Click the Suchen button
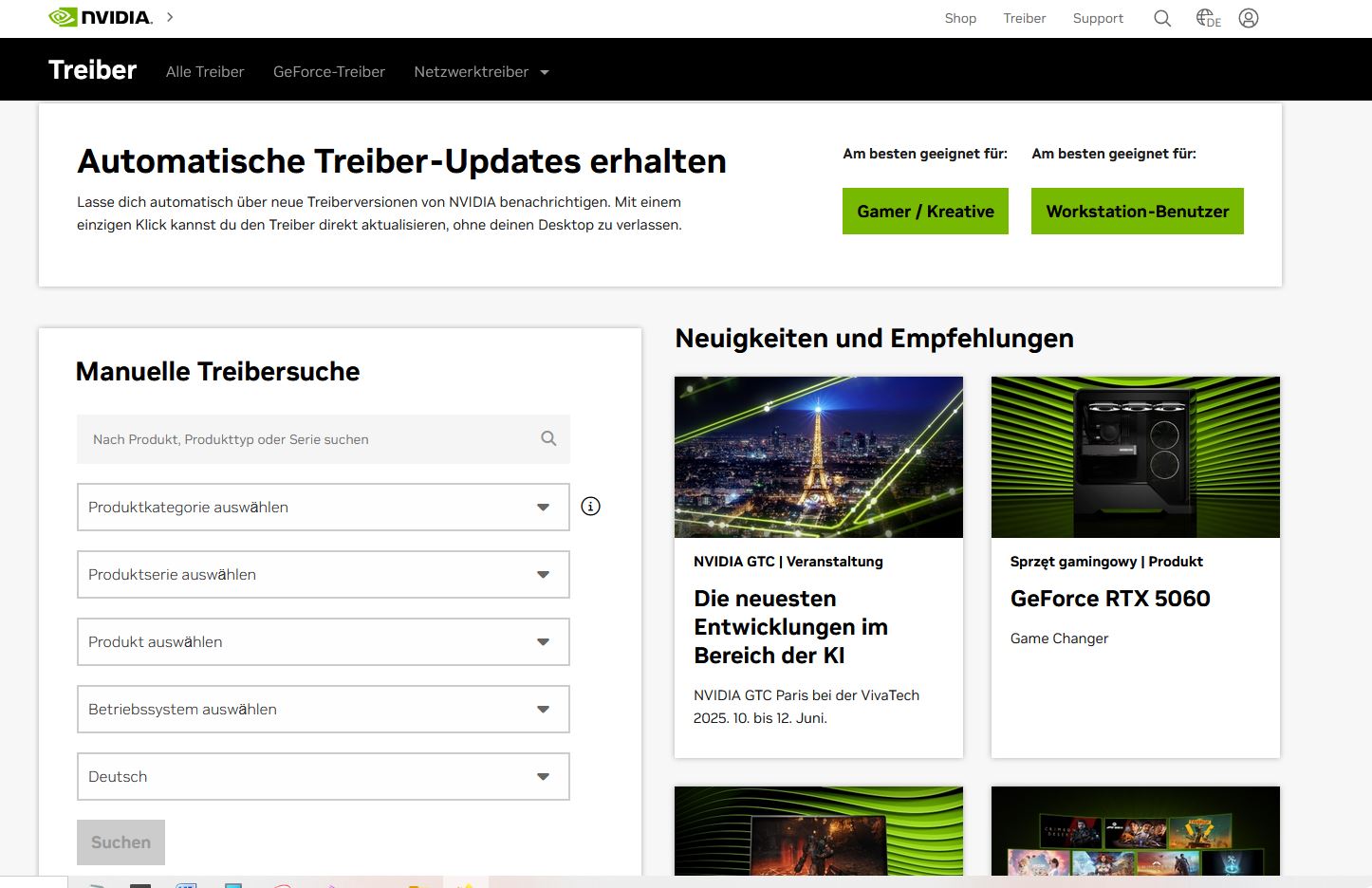 (x=121, y=842)
